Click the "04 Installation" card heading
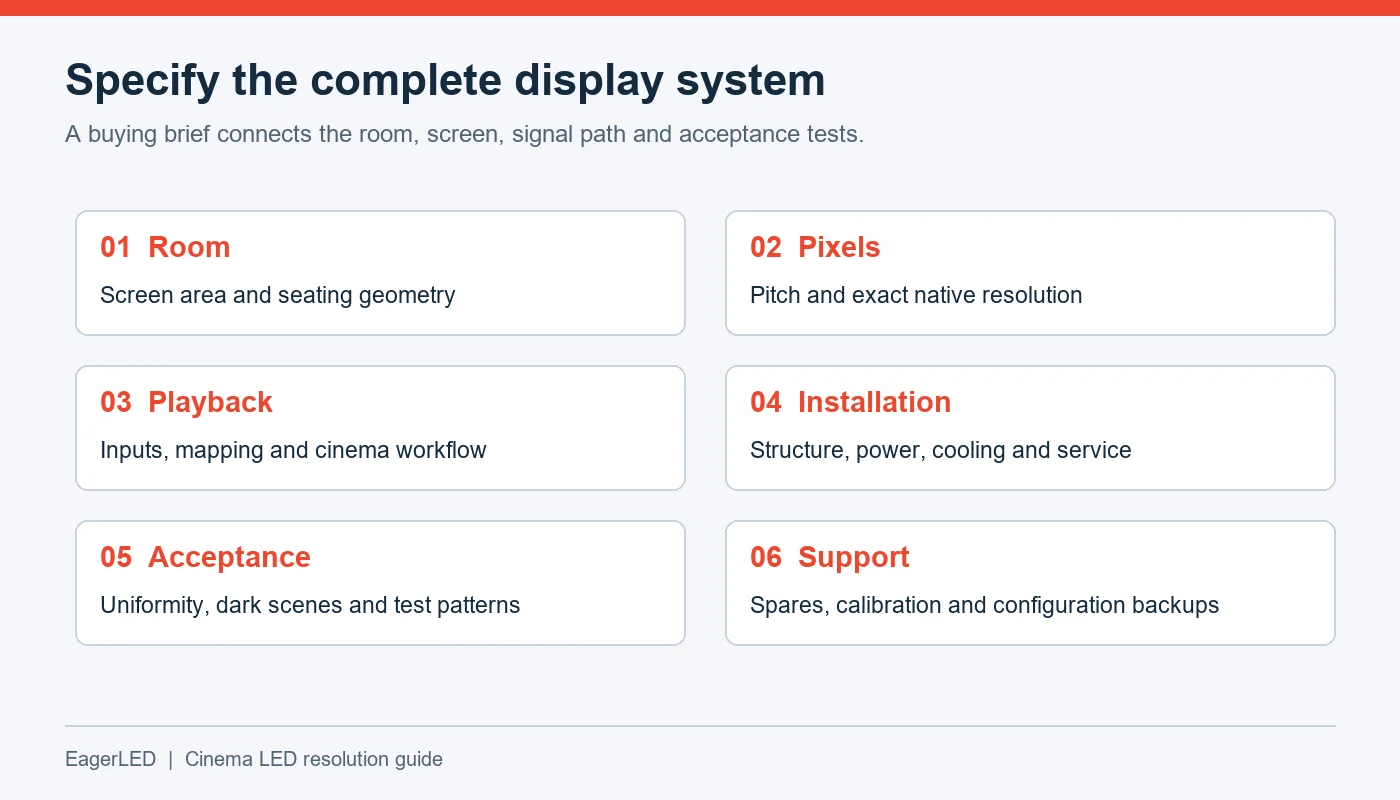The height and width of the screenshot is (800, 1400). pos(850,402)
